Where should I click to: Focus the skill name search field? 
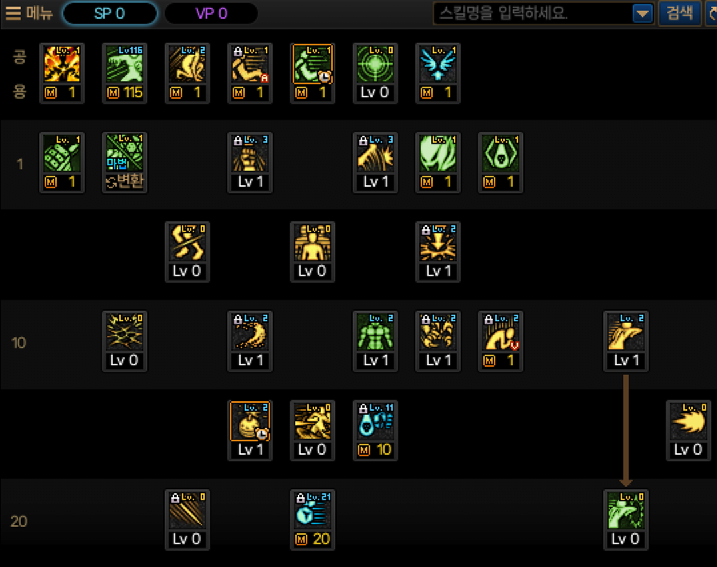(533, 13)
